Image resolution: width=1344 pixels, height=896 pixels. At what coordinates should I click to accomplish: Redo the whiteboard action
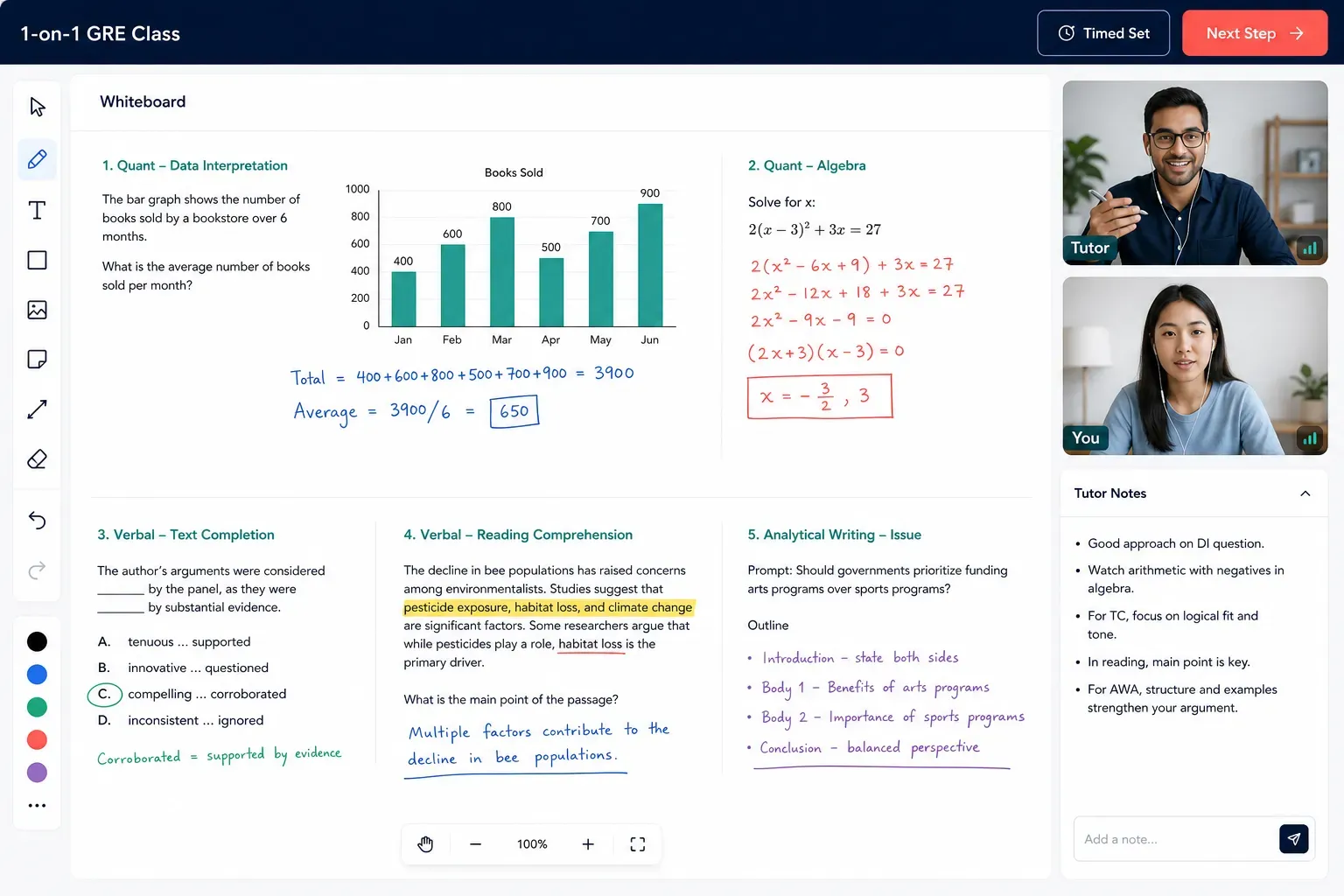click(x=37, y=570)
